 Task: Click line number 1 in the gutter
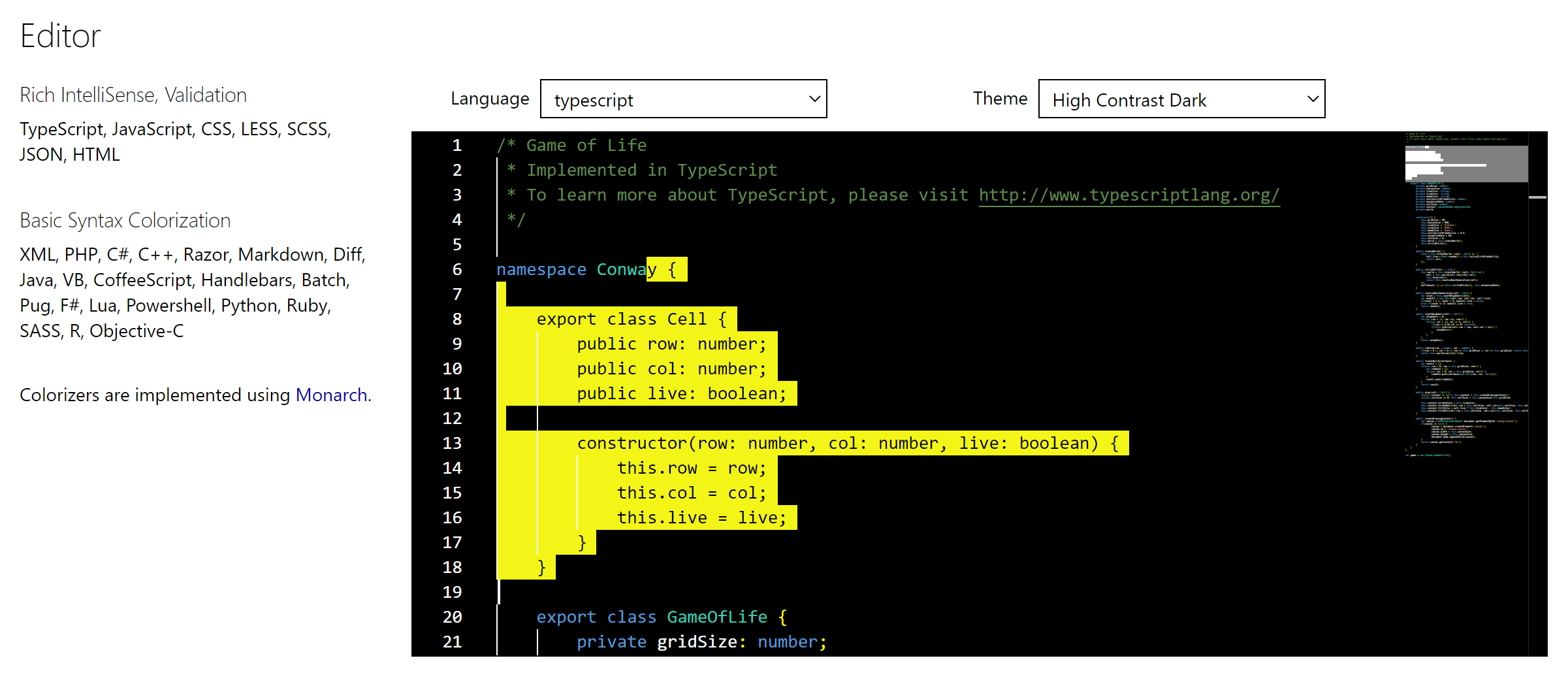click(x=457, y=145)
